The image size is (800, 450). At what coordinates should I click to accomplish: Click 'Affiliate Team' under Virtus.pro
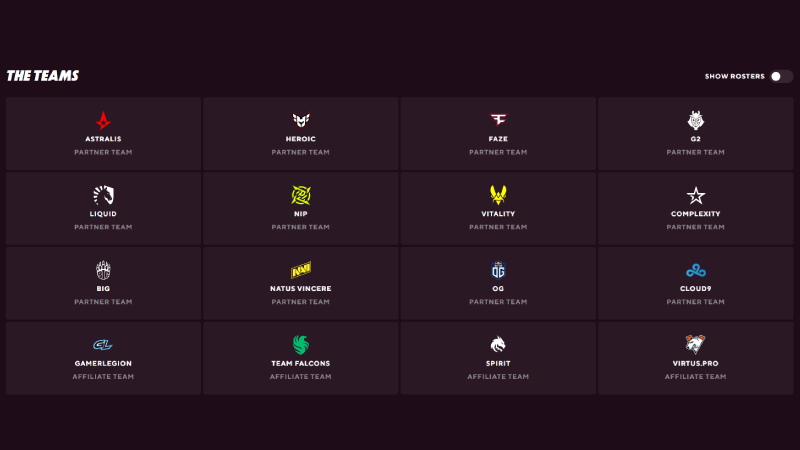click(x=695, y=377)
